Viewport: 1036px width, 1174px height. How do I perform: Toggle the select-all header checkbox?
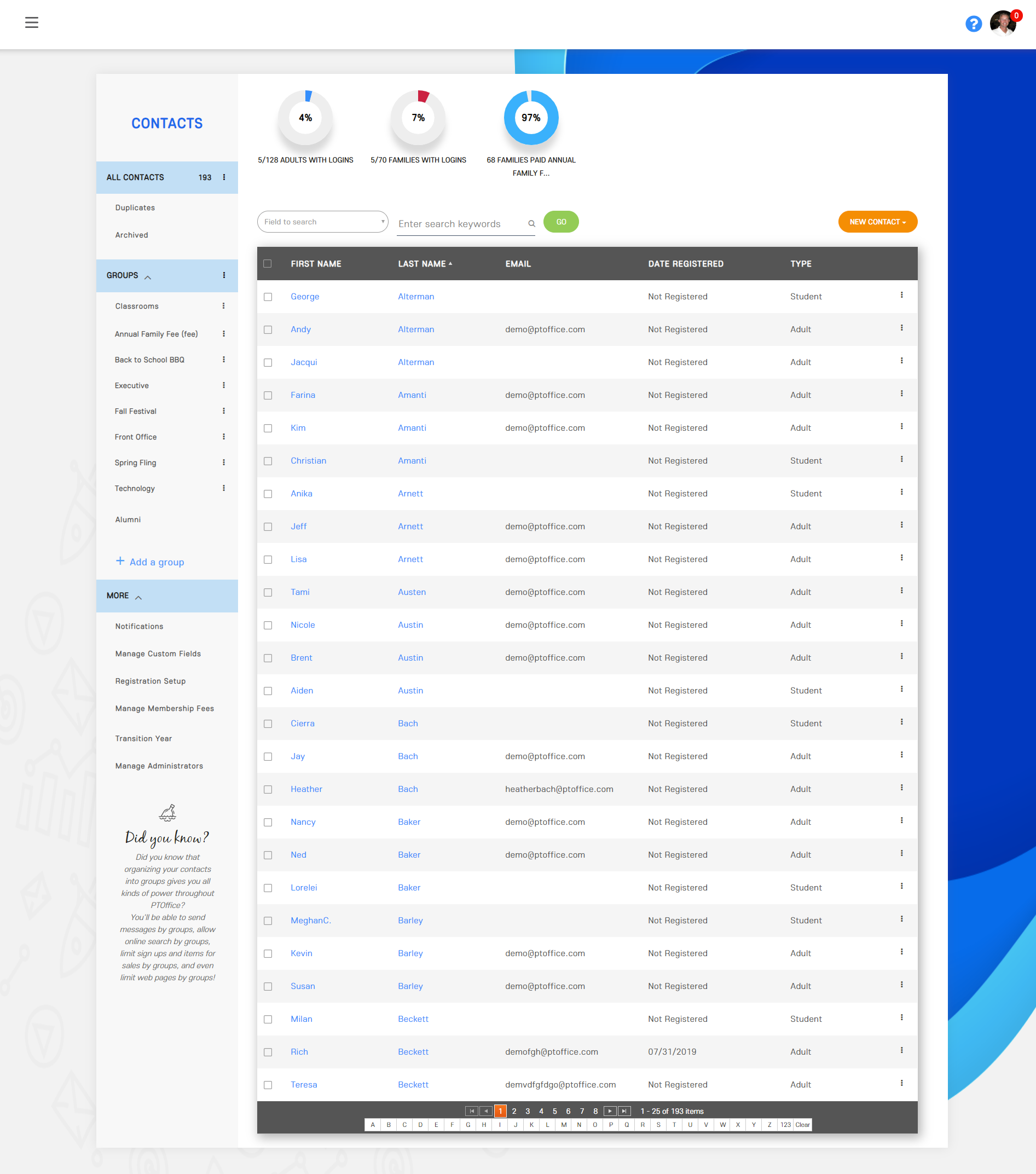[268, 264]
